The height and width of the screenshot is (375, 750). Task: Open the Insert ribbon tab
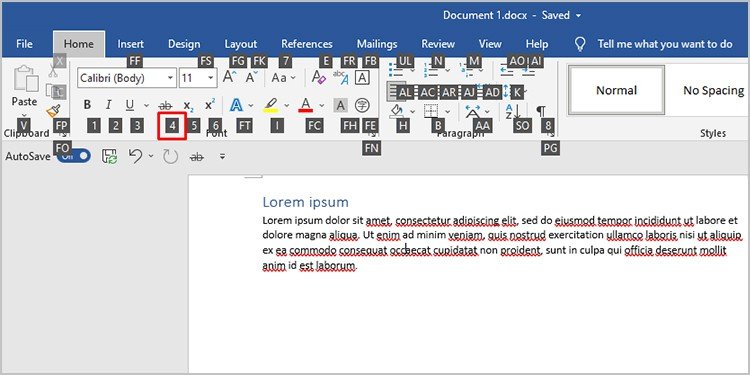pyautogui.click(x=131, y=44)
